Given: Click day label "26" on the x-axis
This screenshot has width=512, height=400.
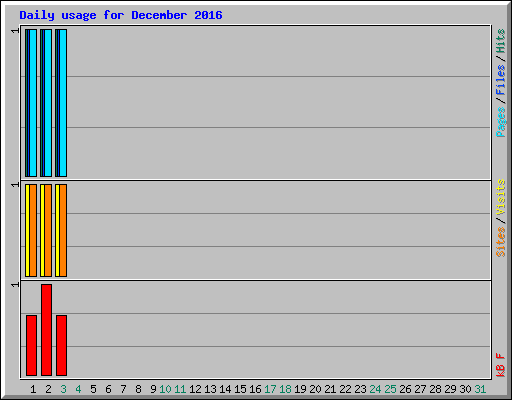Looking at the screenshot, I should [405, 389].
